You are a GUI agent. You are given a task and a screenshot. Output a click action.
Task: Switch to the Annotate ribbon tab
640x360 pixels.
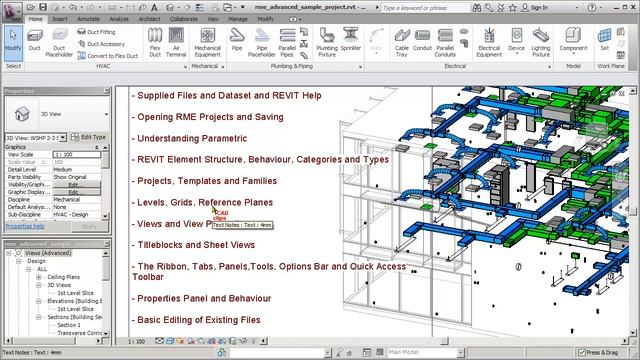(x=88, y=19)
